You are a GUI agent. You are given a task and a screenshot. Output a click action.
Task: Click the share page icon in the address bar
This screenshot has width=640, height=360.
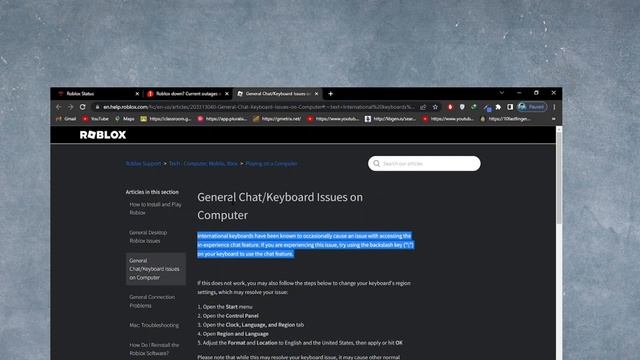[423, 107]
